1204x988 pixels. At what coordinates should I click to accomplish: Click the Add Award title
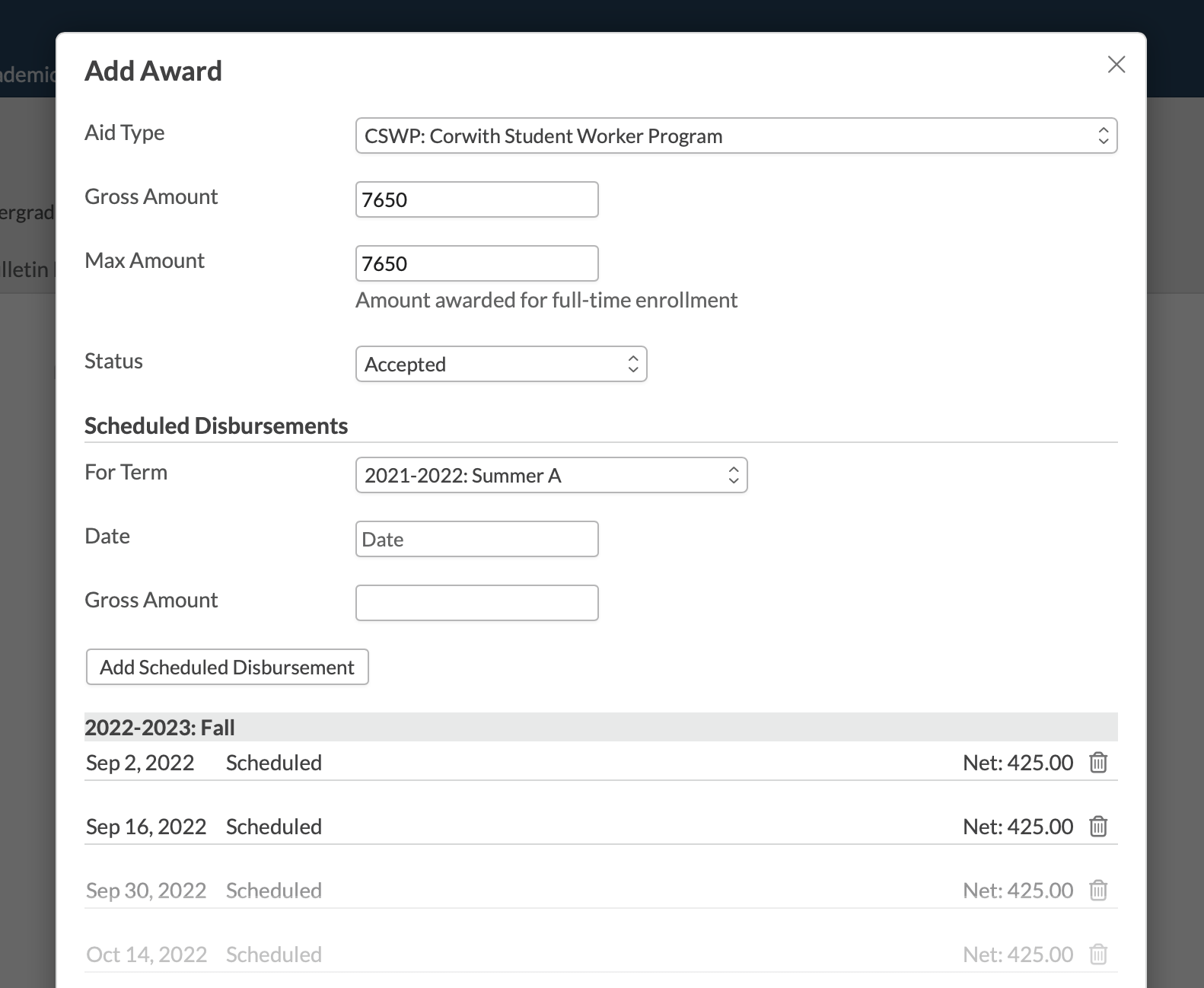[x=153, y=71]
